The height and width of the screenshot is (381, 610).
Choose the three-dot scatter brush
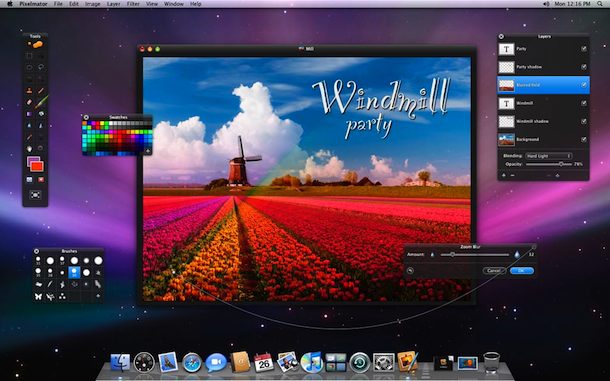(62, 296)
